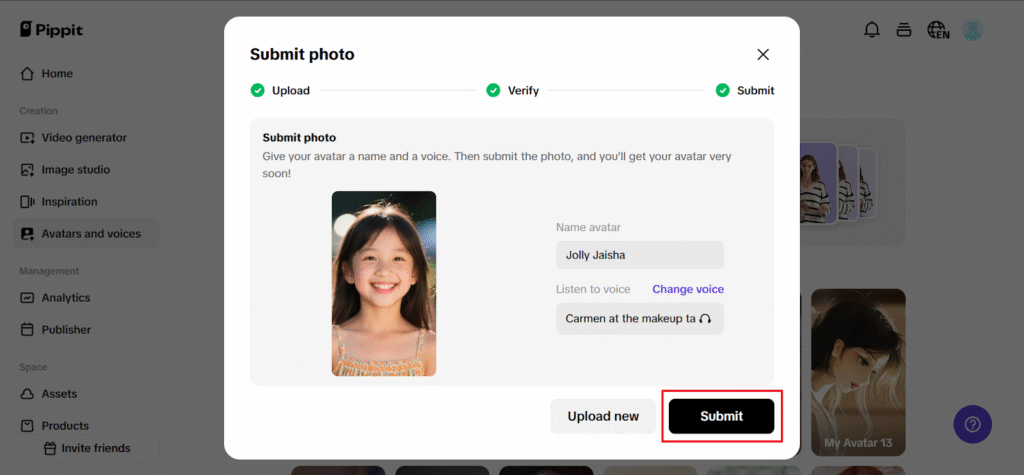
Task: Click the Upload new button
Action: click(603, 417)
